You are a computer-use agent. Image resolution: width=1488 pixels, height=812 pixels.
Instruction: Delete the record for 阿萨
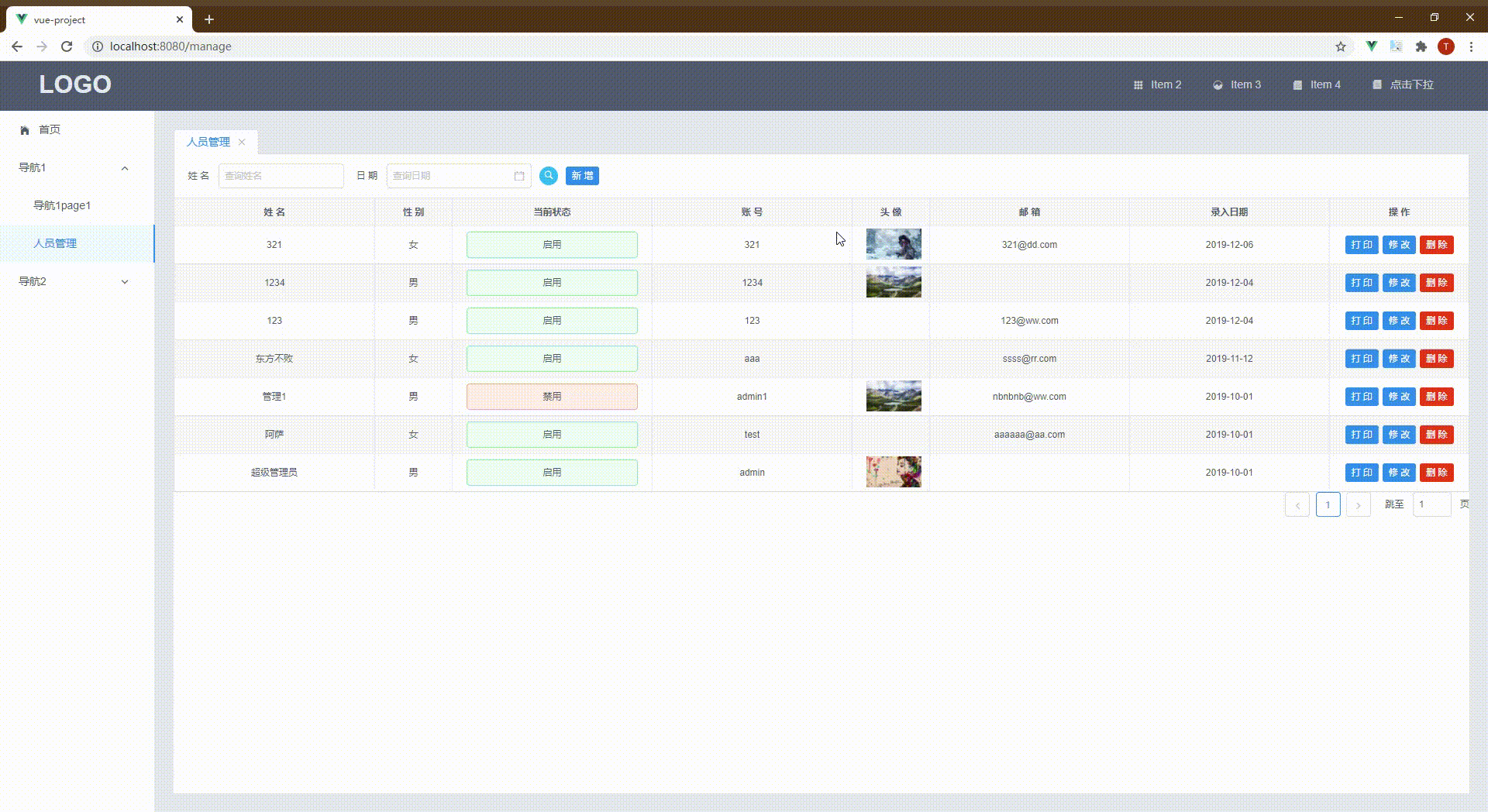1437,435
